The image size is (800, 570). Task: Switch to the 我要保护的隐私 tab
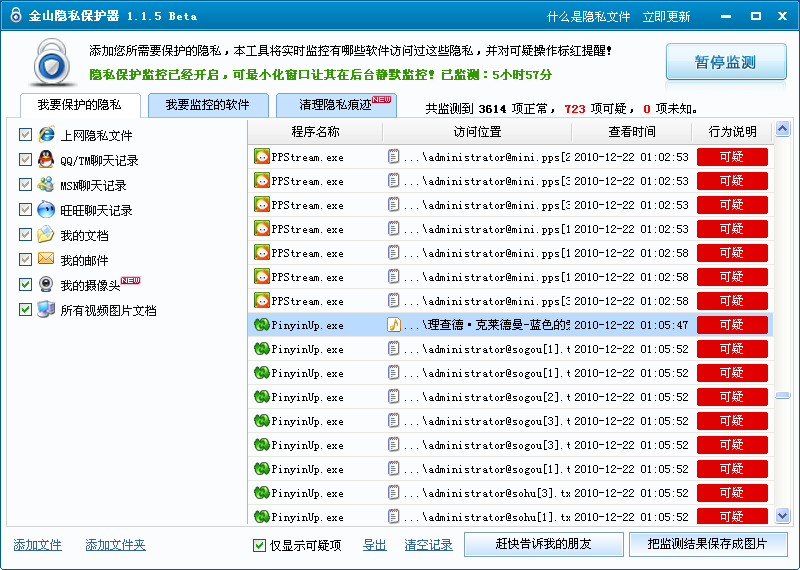click(x=80, y=105)
